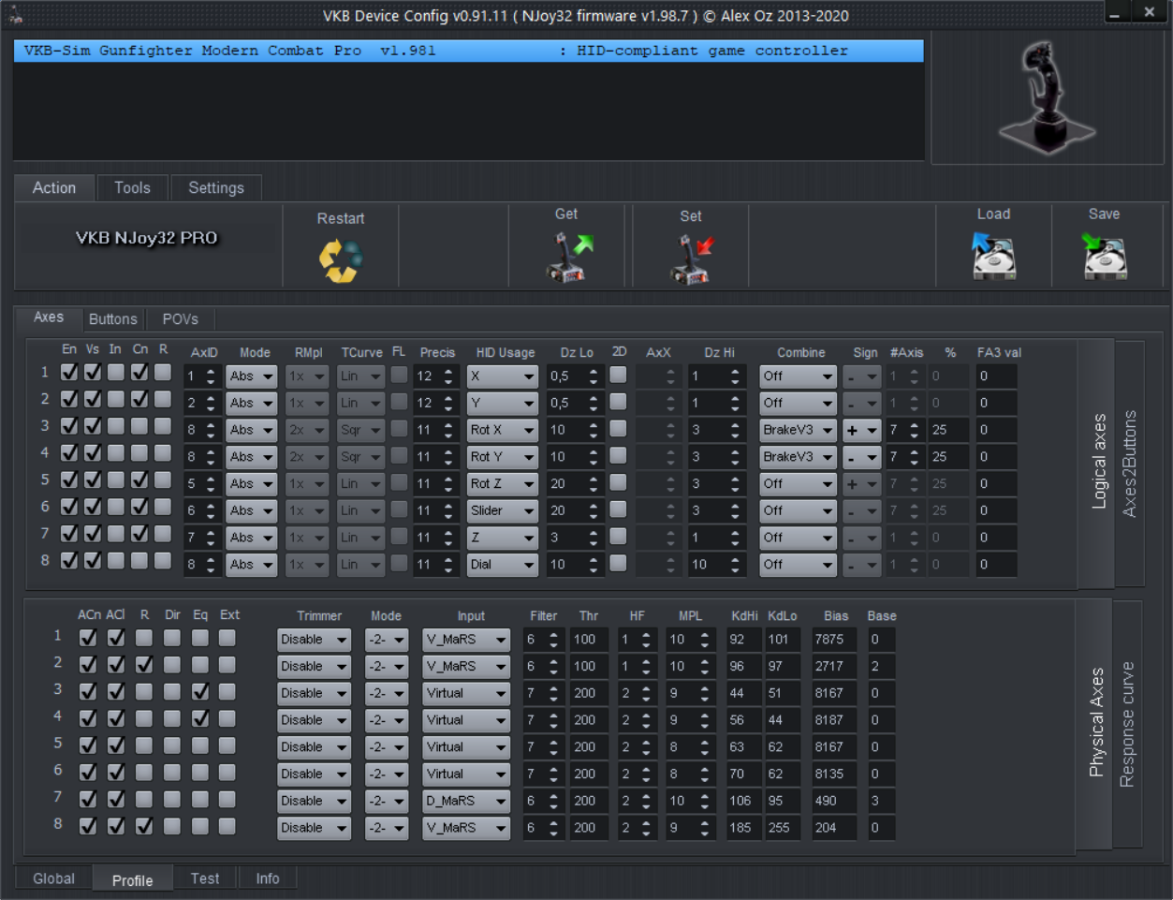The width and height of the screenshot is (1173, 900).
Task: Click the VKB NJoy32 PRO label
Action: [147, 238]
